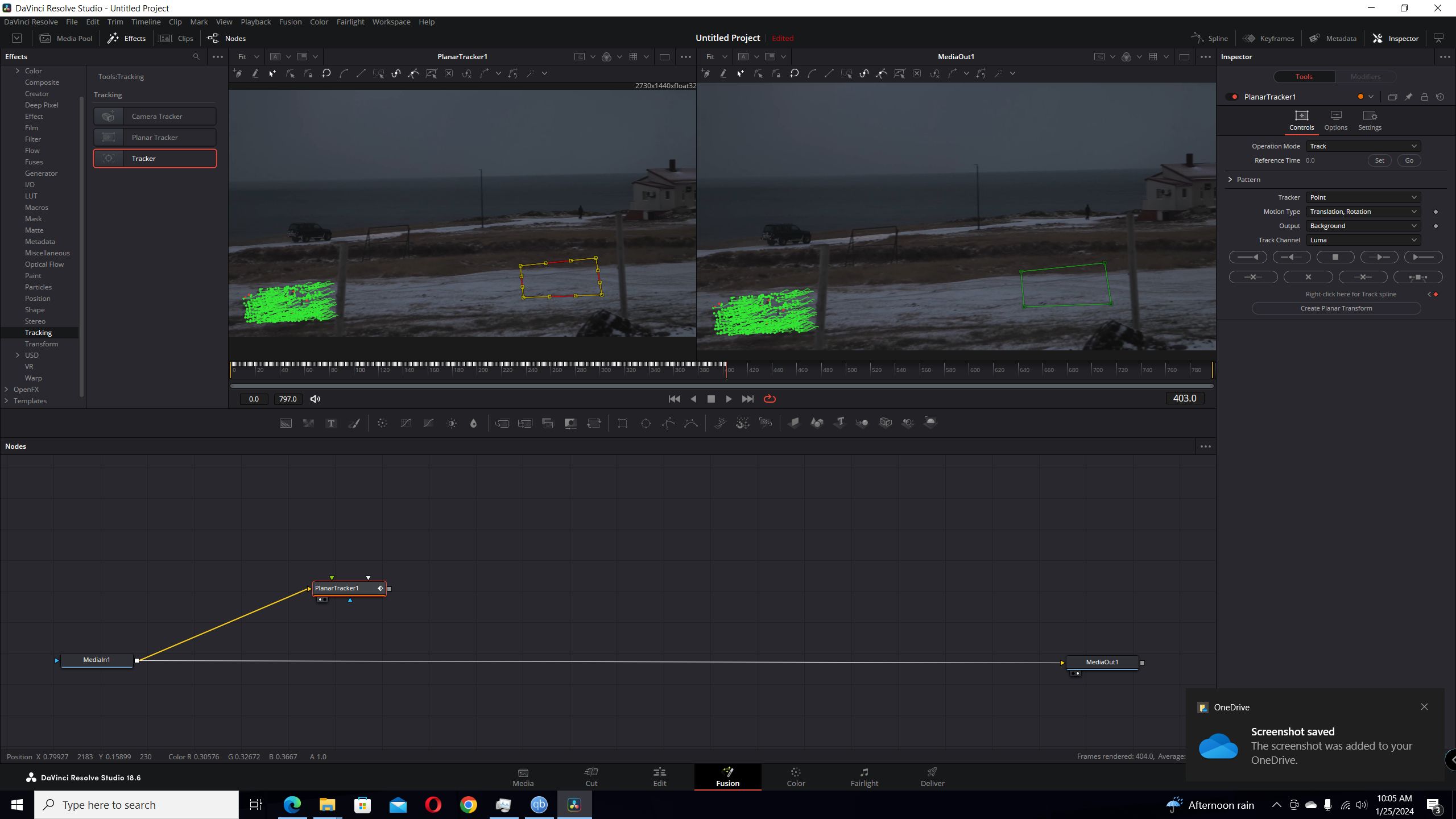
Task: Expand the Pattern section
Action: pyautogui.click(x=1230, y=180)
